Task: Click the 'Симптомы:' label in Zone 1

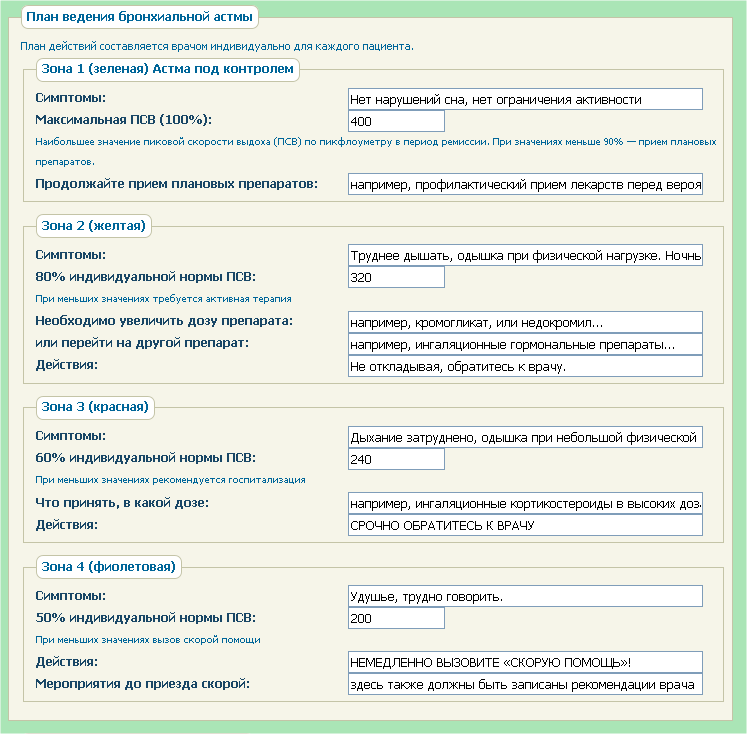Action: [x=71, y=98]
